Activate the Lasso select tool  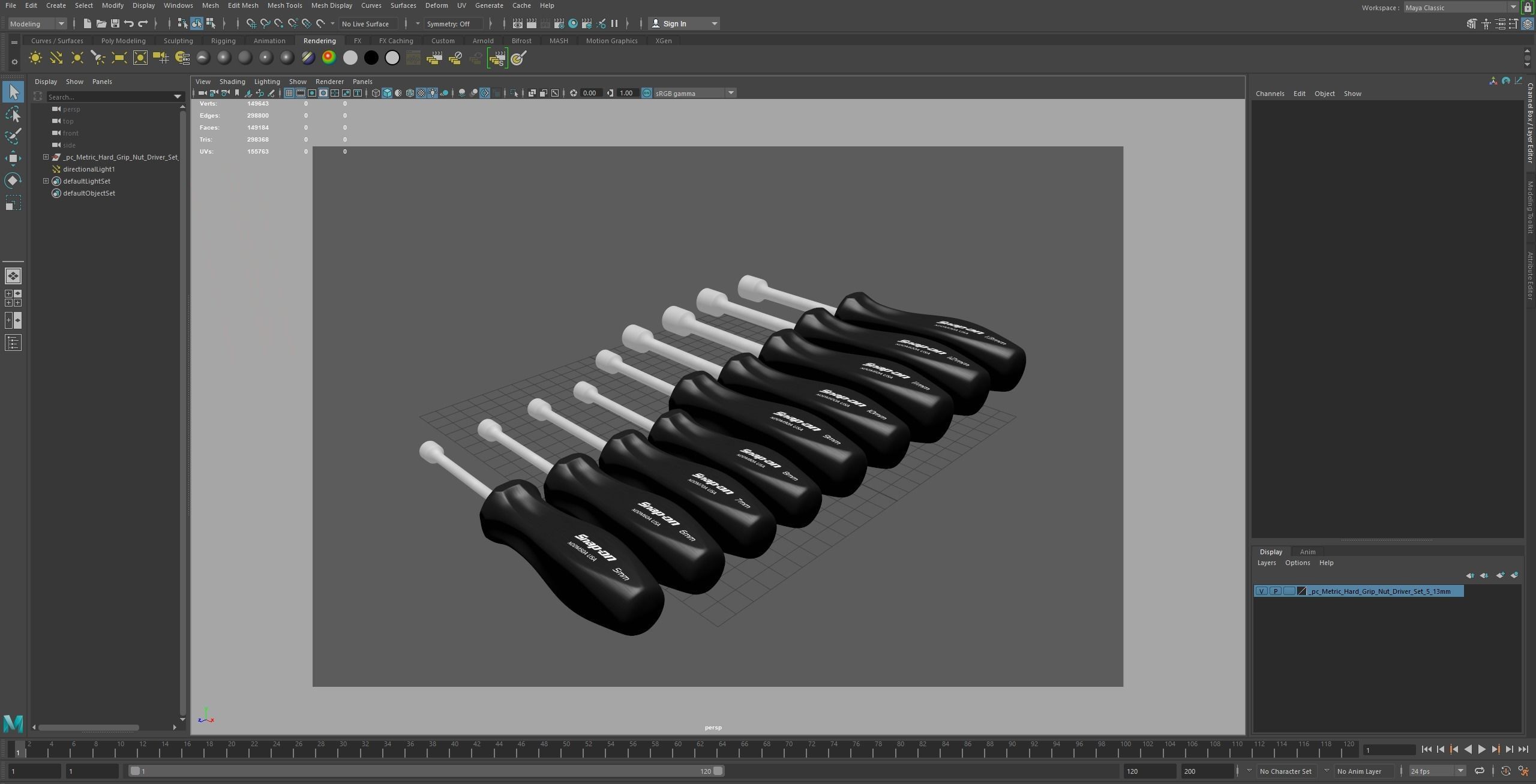pyautogui.click(x=13, y=114)
